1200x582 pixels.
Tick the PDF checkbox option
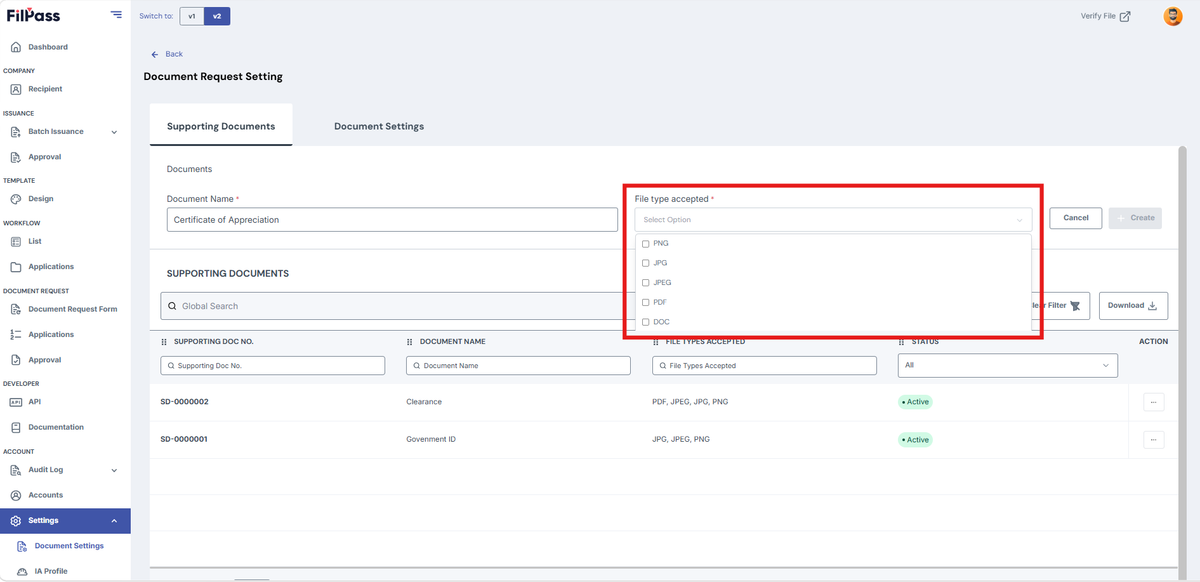(x=646, y=302)
